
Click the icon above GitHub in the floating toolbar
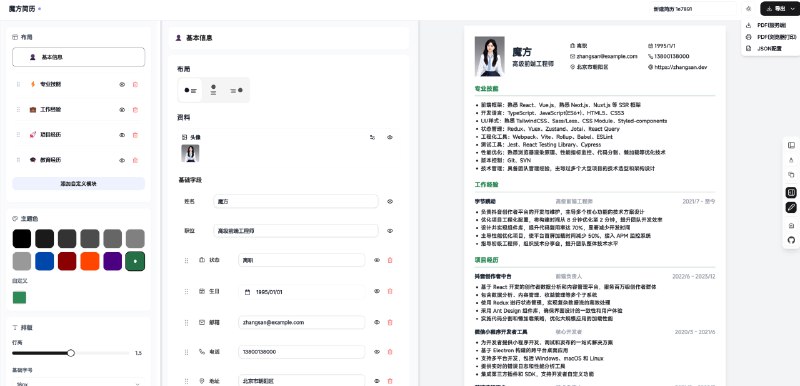click(791, 225)
